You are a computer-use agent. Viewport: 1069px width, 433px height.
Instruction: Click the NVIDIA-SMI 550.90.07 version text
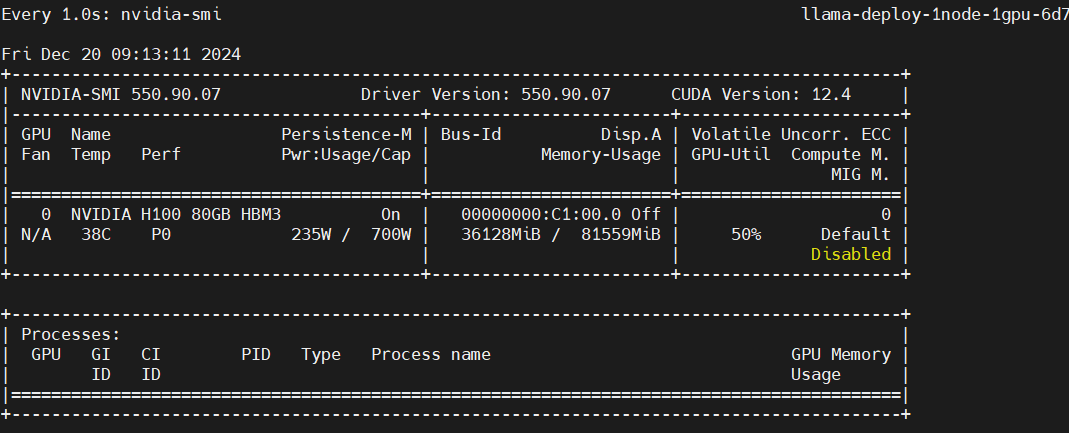coord(120,94)
